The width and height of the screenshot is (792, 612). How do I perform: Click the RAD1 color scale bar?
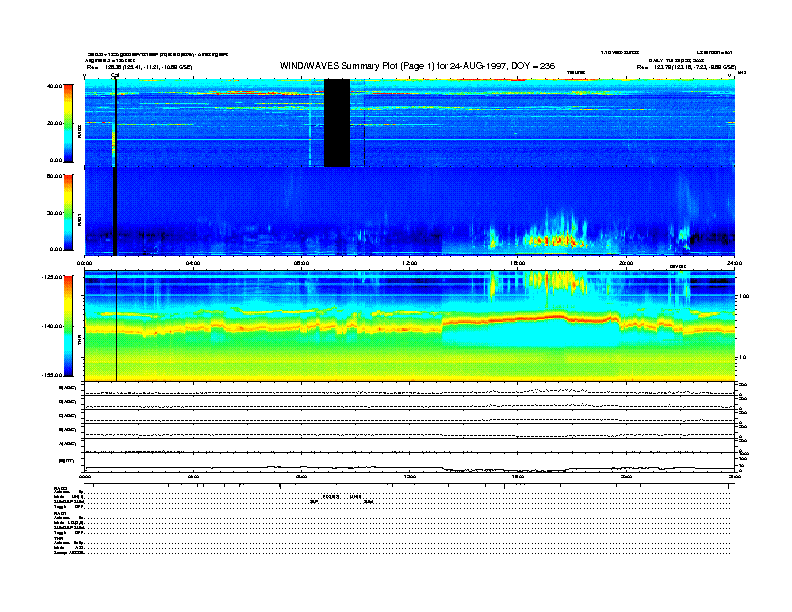(68, 212)
